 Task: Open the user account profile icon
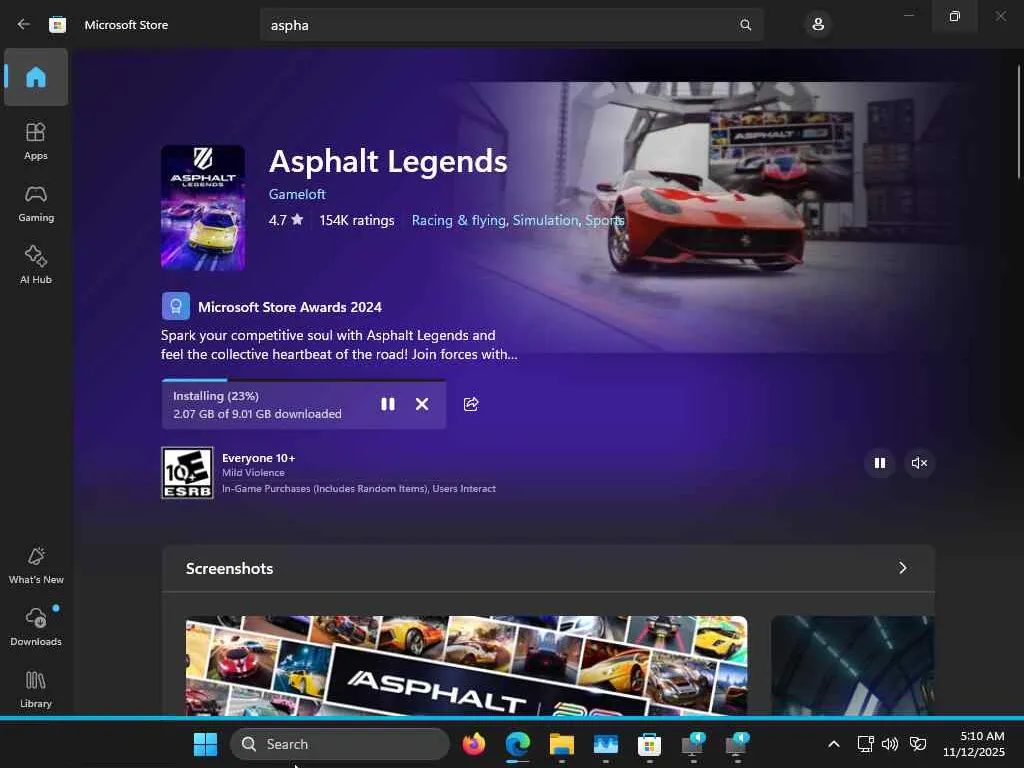click(818, 25)
